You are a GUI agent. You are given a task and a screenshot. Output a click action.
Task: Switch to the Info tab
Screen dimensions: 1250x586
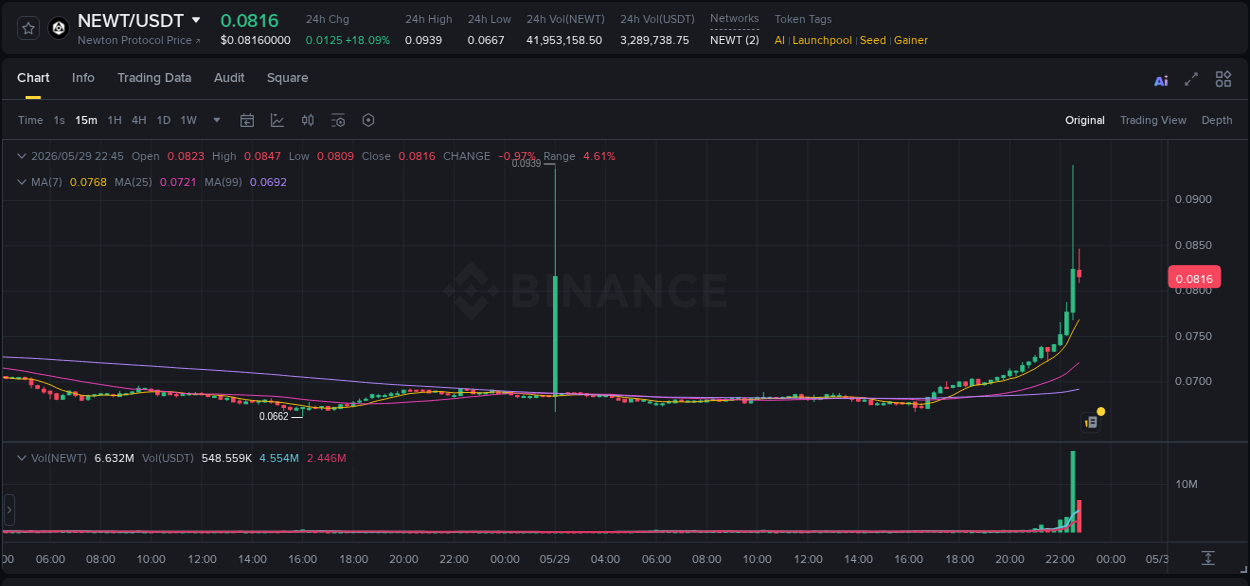tap(83, 78)
